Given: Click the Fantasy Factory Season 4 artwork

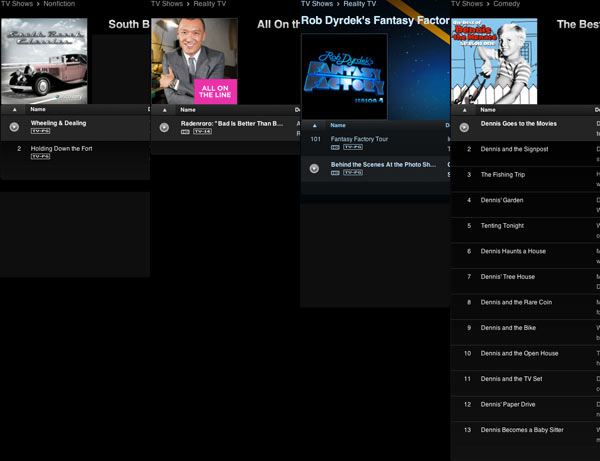Looking at the screenshot, I should coord(344,75).
